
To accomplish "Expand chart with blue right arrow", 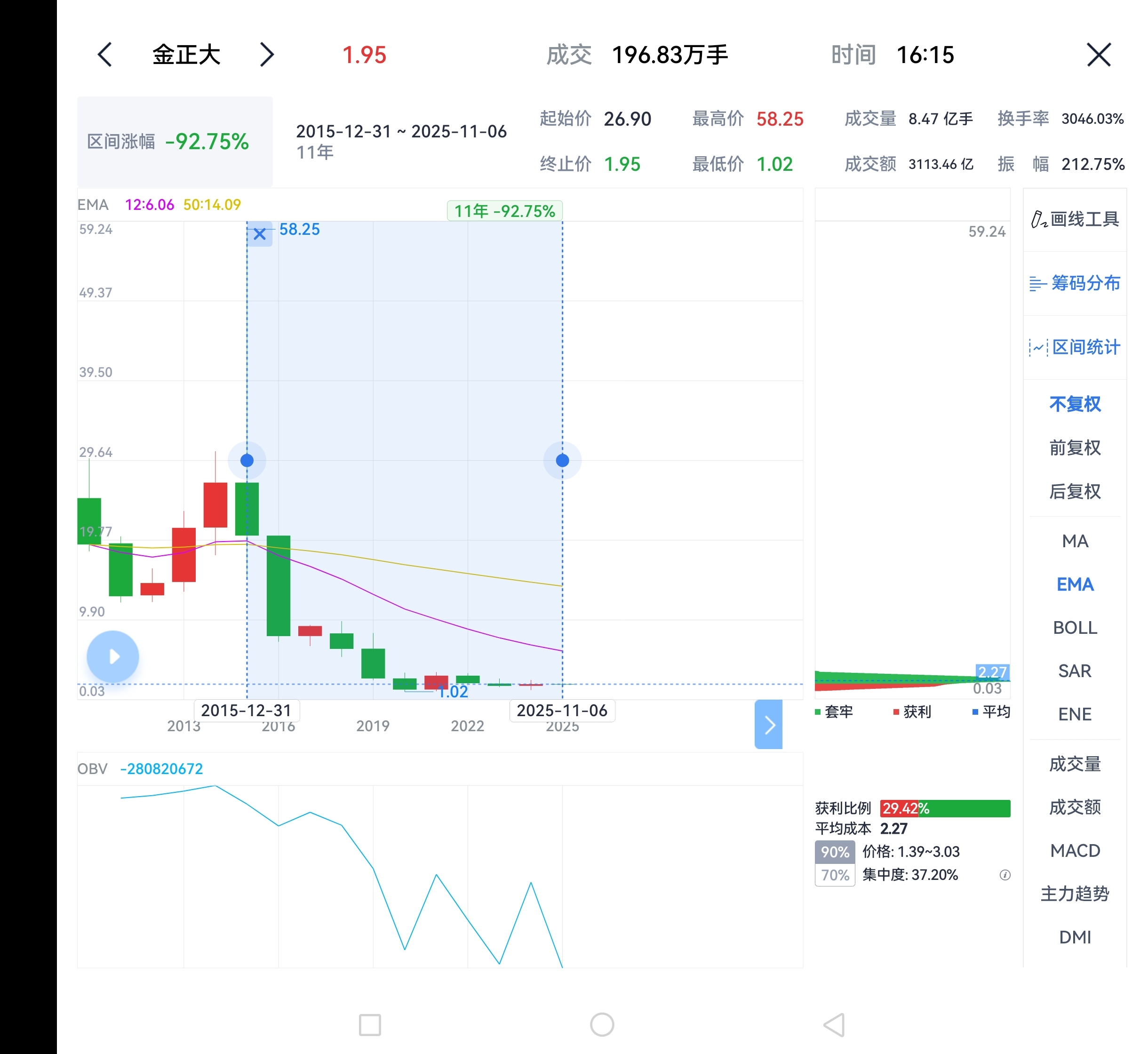I will (768, 724).
